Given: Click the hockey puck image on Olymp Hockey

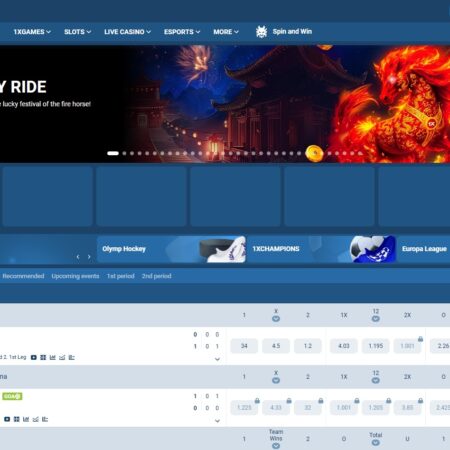Looking at the screenshot, I should point(223,249).
